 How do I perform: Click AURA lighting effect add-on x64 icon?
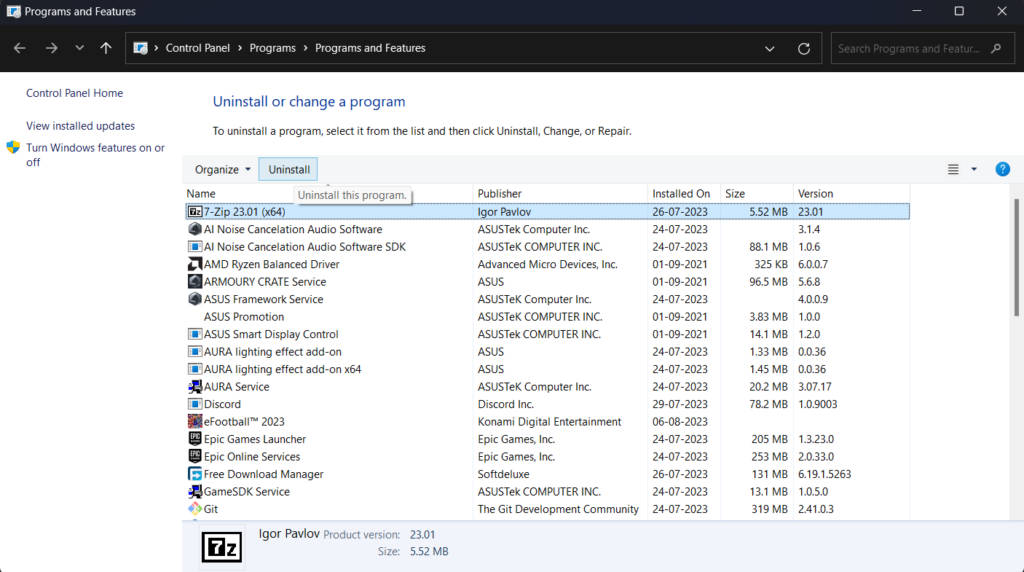pos(195,369)
